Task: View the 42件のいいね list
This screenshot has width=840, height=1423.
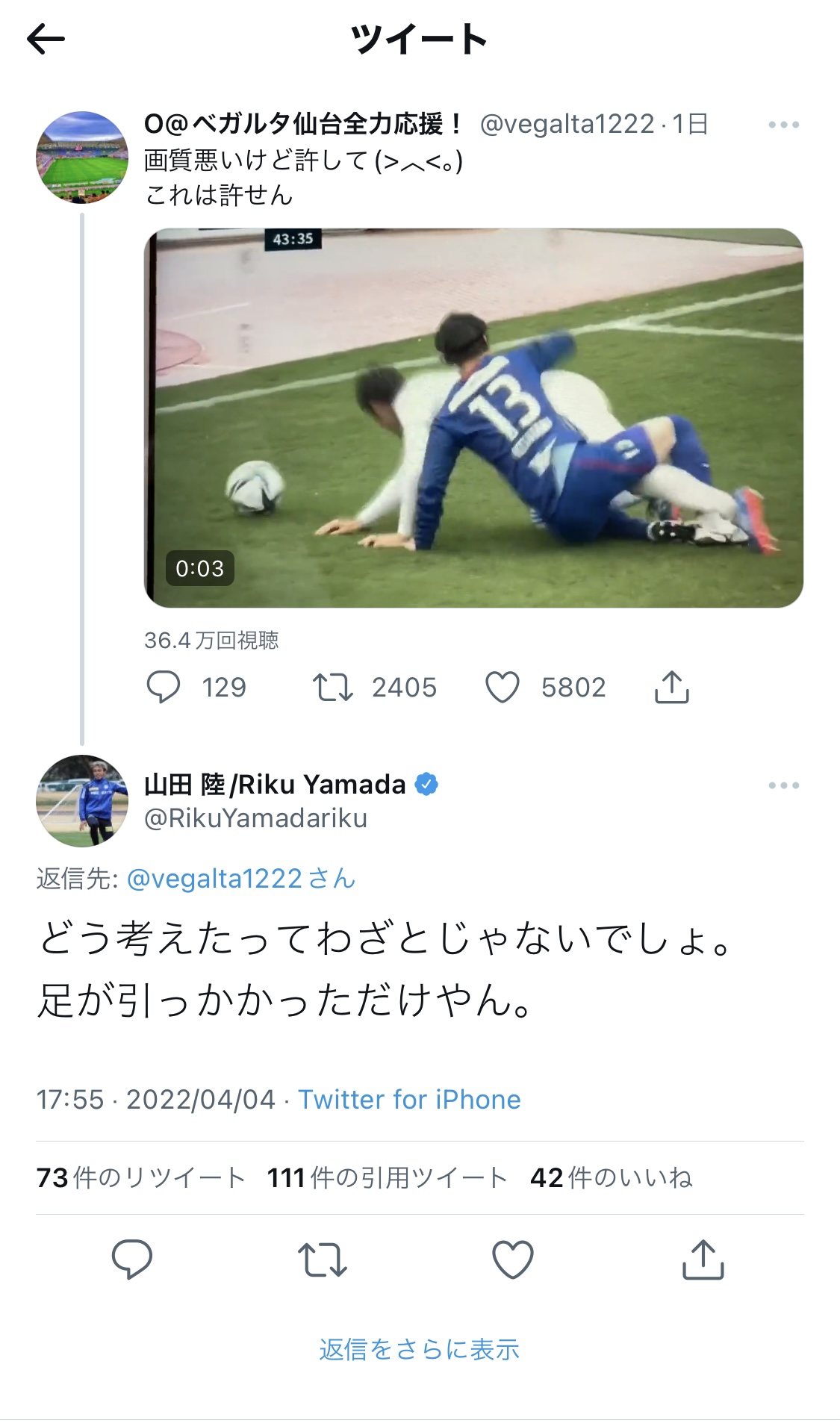Action: click(x=612, y=1177)
